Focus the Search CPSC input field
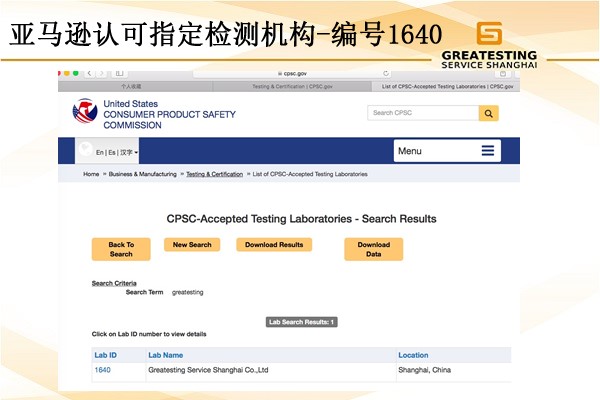This screenshot has width=600, height=400. [423, 113]
